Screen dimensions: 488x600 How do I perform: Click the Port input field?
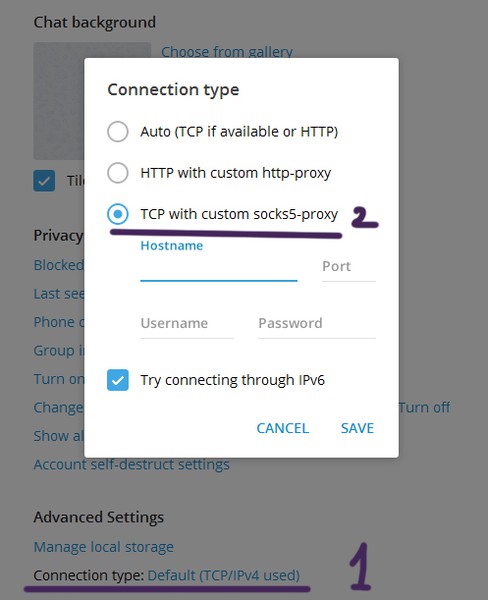tap(349, 268)
